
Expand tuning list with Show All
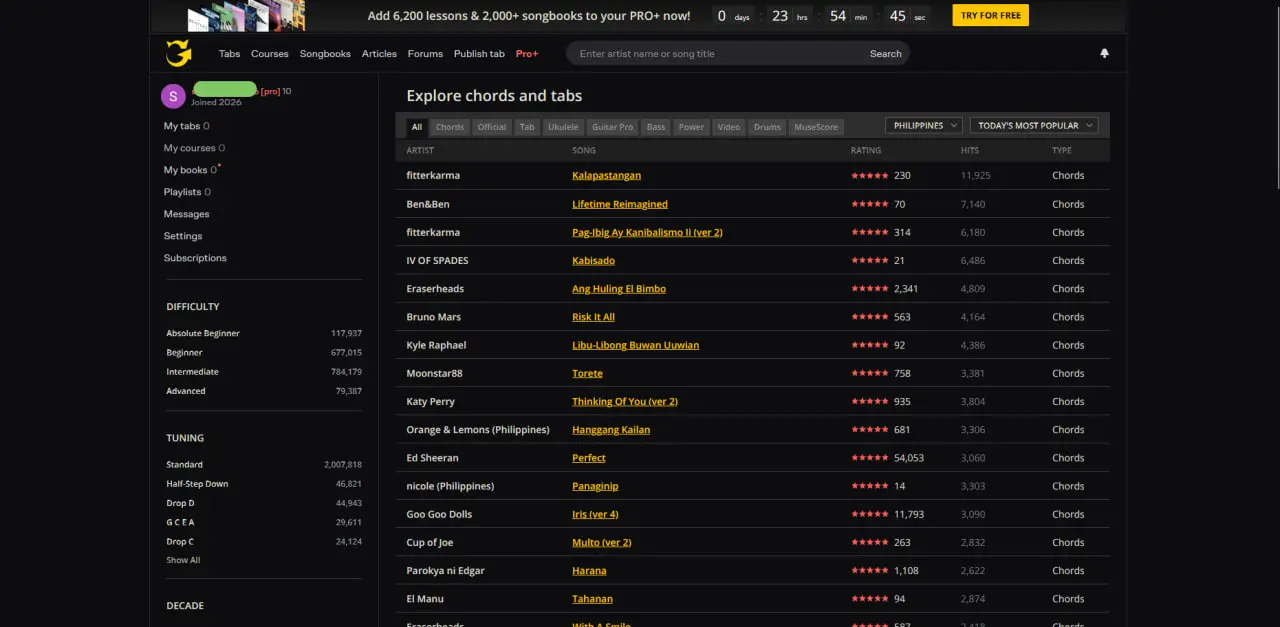183,560
